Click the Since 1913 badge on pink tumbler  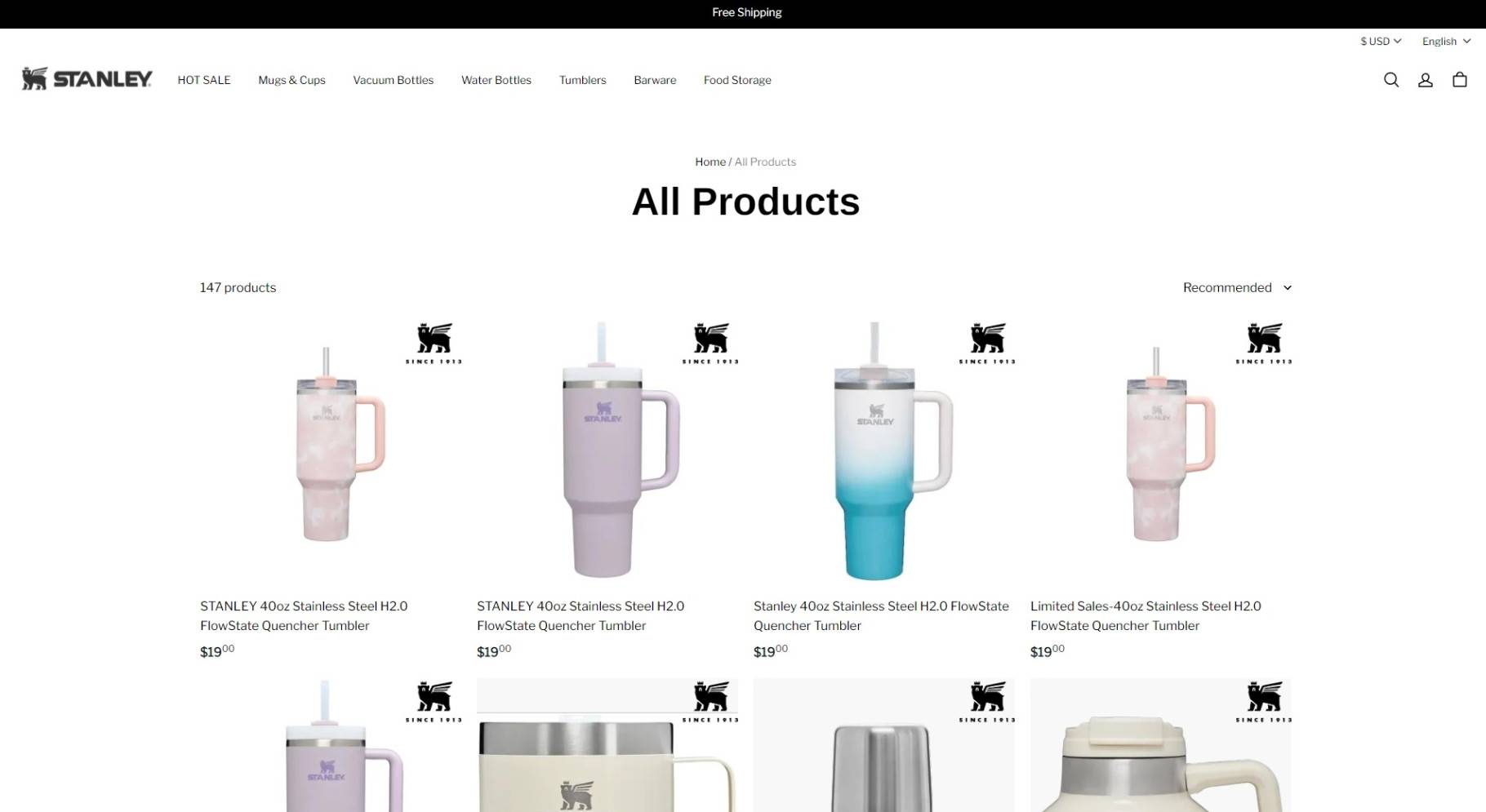click(434, 344)
